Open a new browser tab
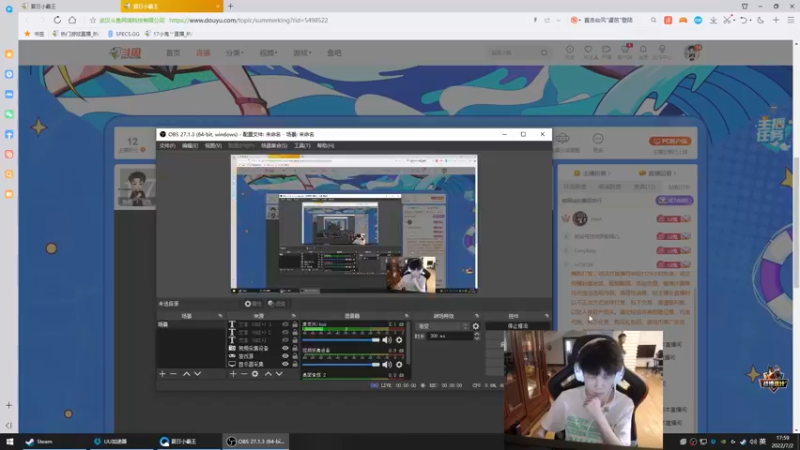Screen dimensions: 800x450 tap(231, 6)
